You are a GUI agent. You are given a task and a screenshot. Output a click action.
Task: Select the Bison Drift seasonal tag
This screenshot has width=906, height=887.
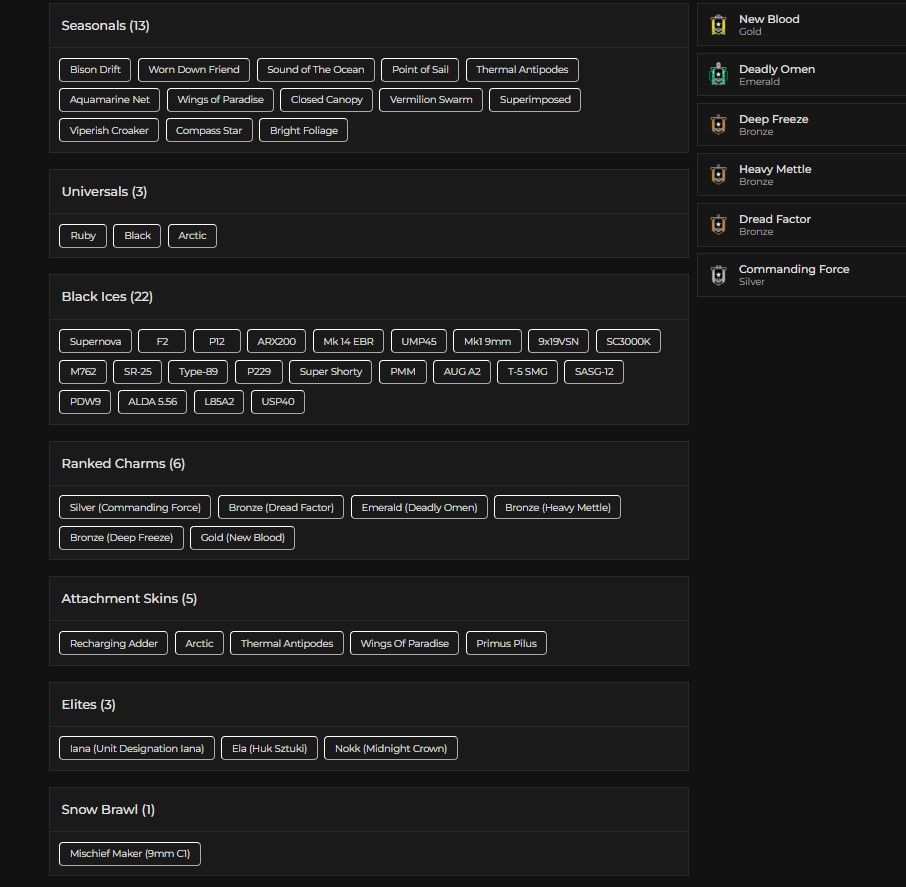click(95, 70)
